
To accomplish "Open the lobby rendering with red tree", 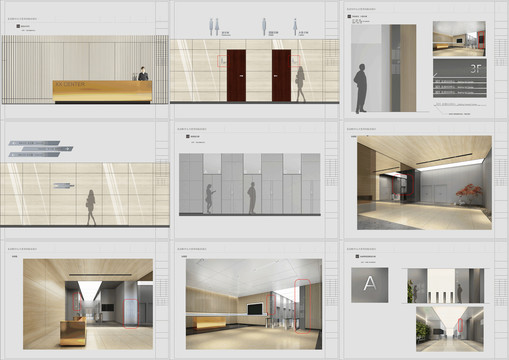I will 424,183.
